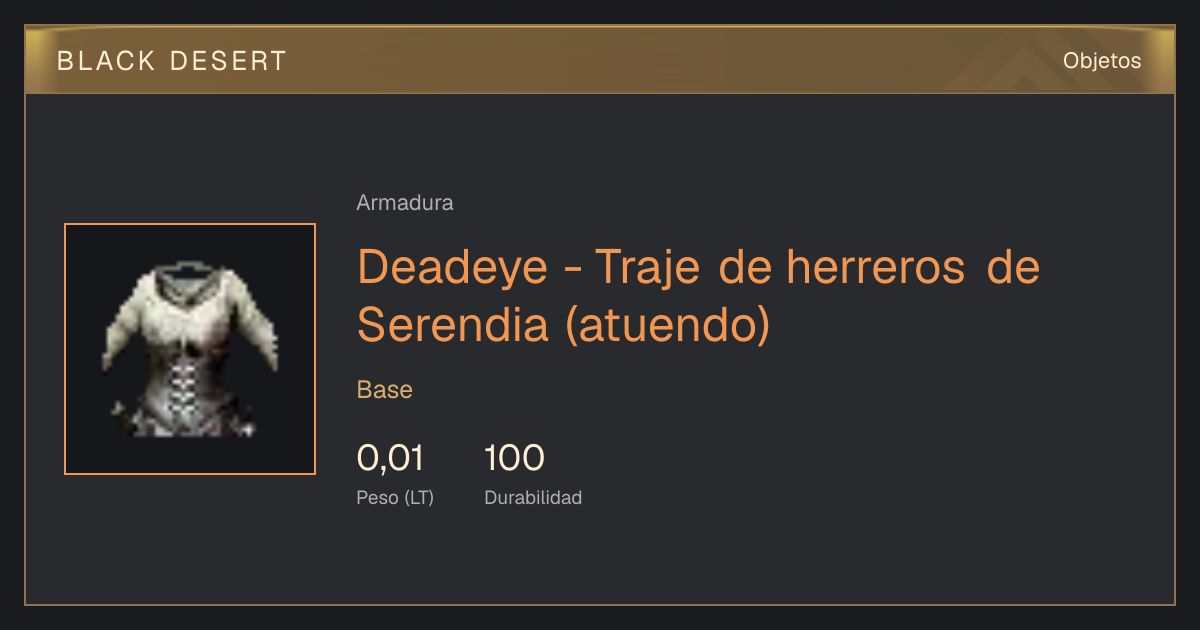Select the Serendia word on second title line

coord(453,324)
